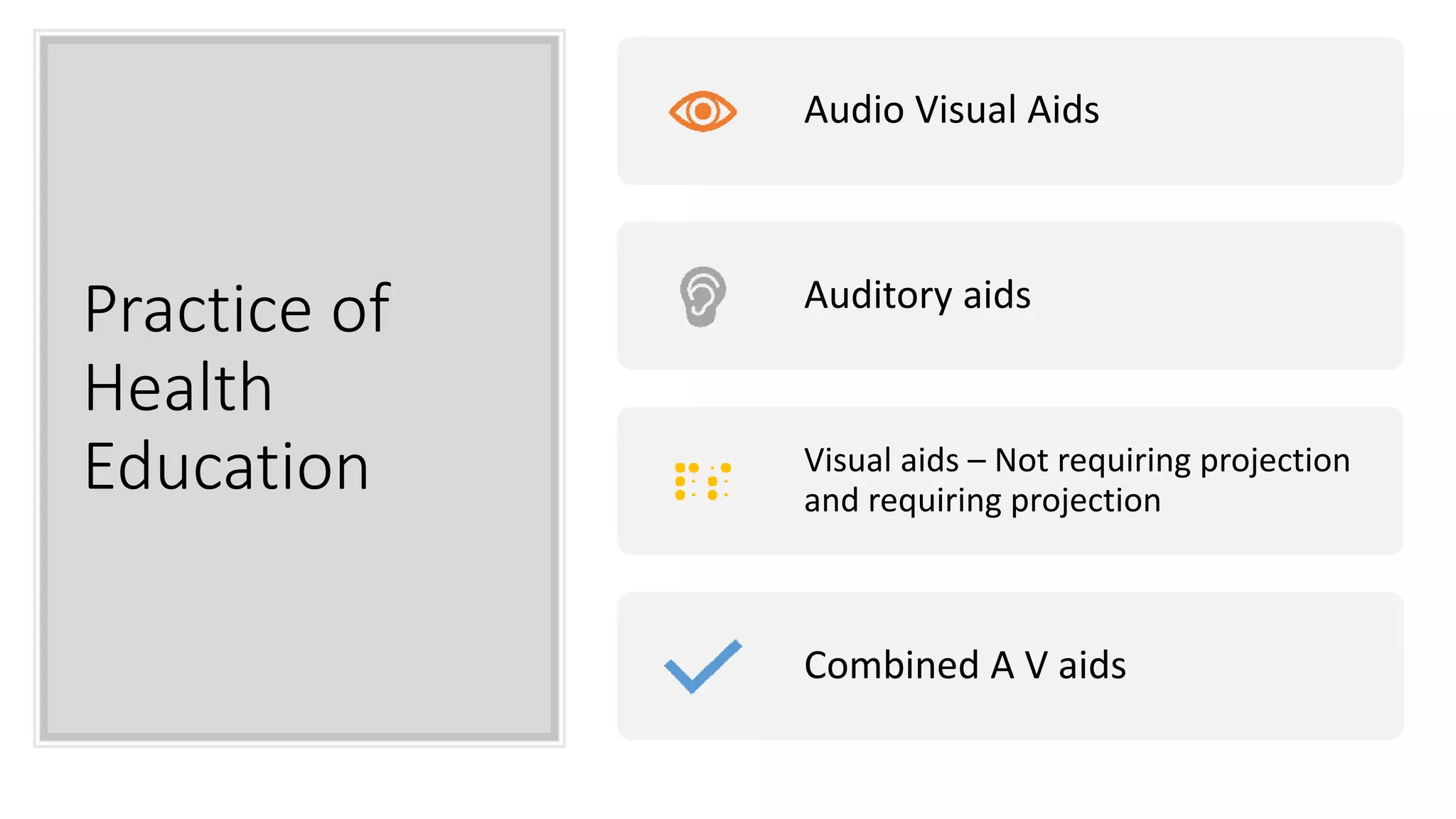
Task: Click the dash after "Visual aids"
Action: click(976, 462)
